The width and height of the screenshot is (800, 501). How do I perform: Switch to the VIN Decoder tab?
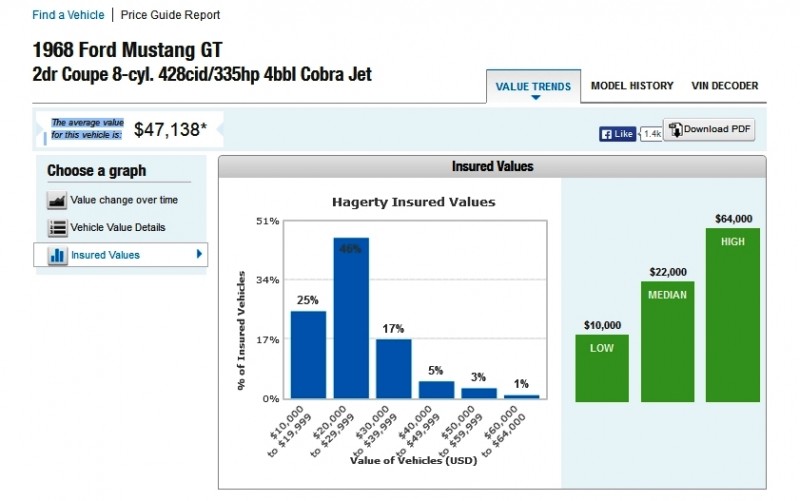pos(724,86)
